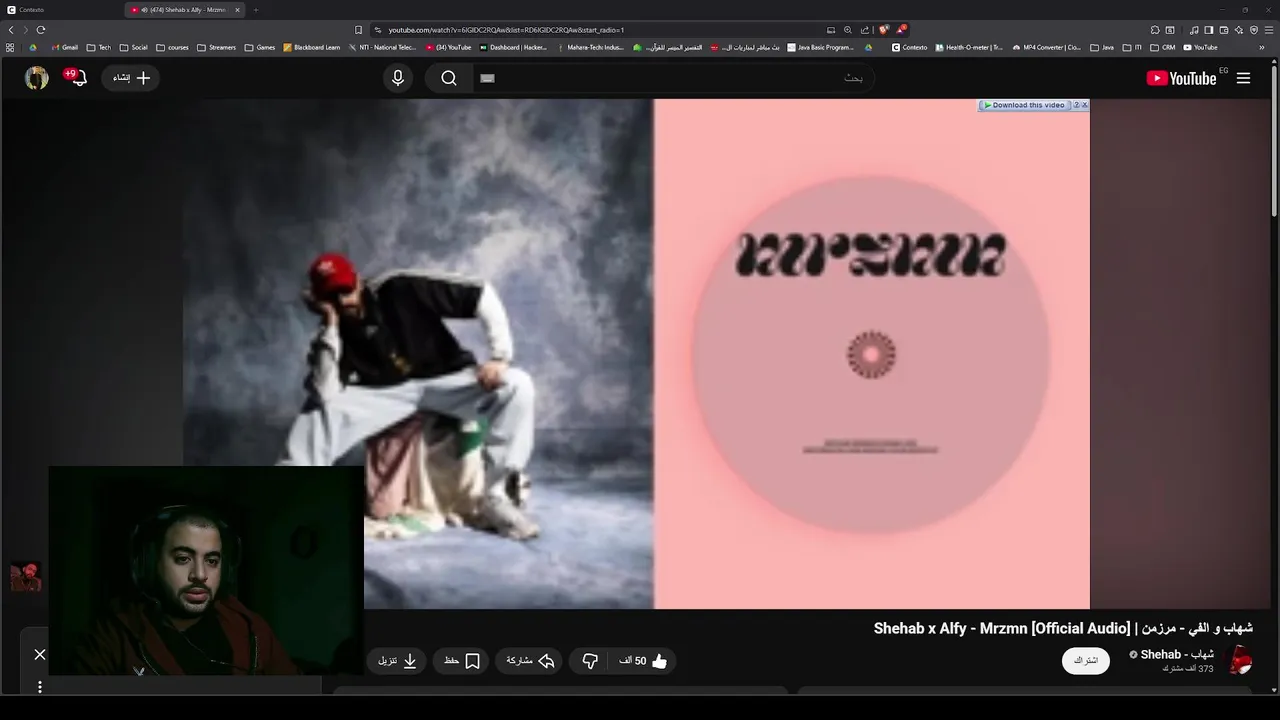Open the panel's three-dot options
1280x720 pixels.
(40, 687)
